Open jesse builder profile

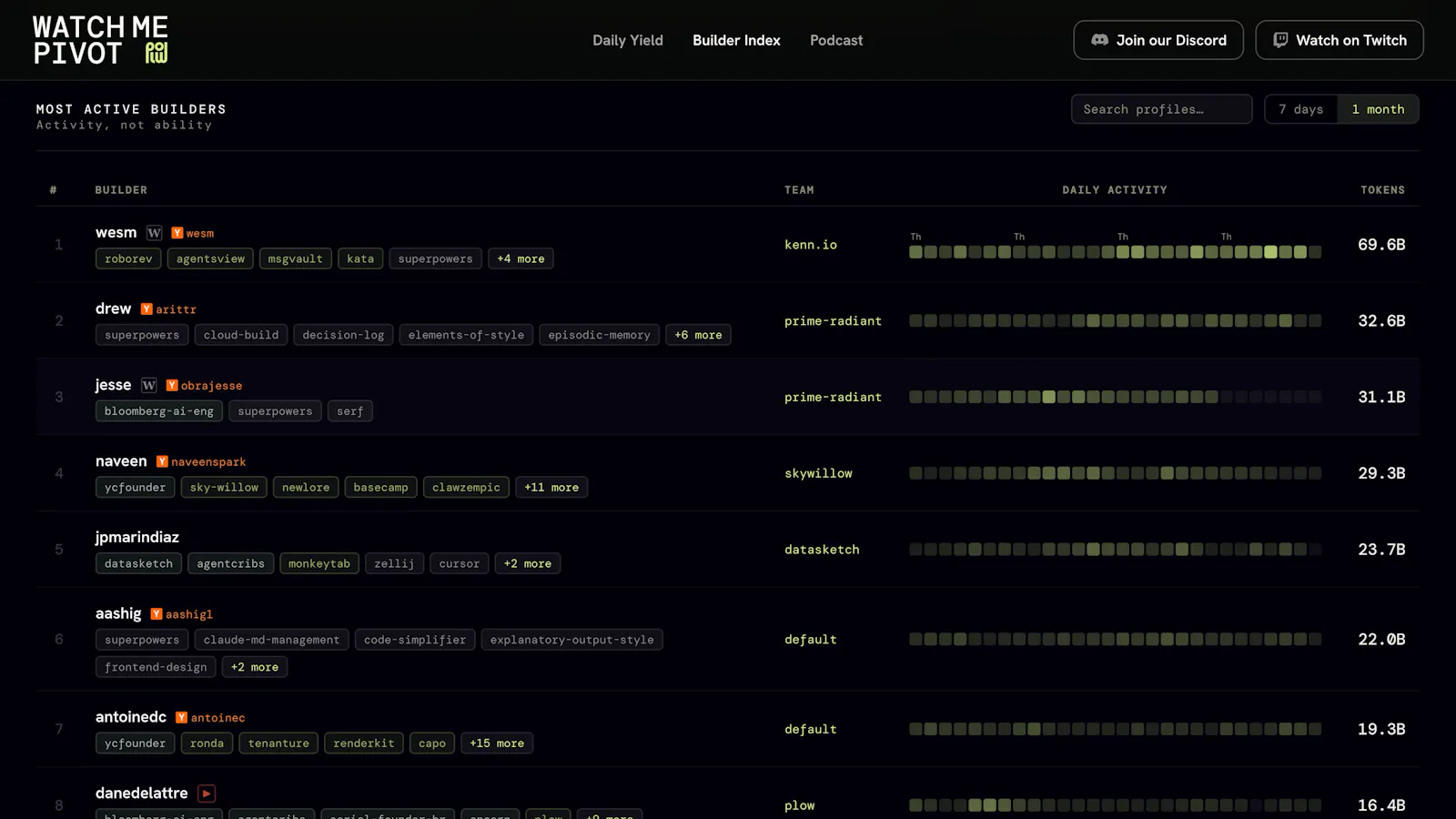click(114, 385)
